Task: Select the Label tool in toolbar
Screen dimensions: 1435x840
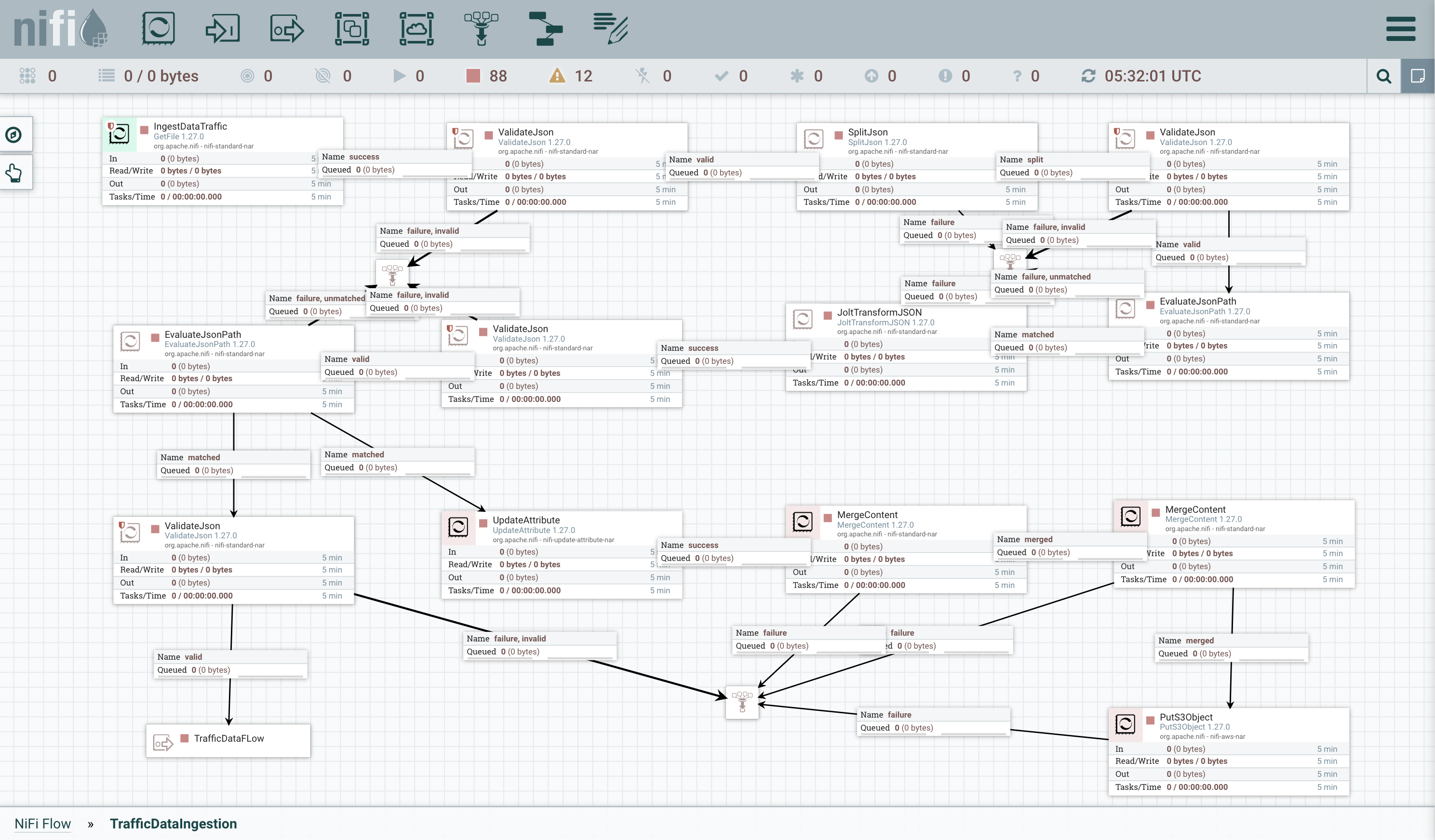Action: (x=610, y=28)
